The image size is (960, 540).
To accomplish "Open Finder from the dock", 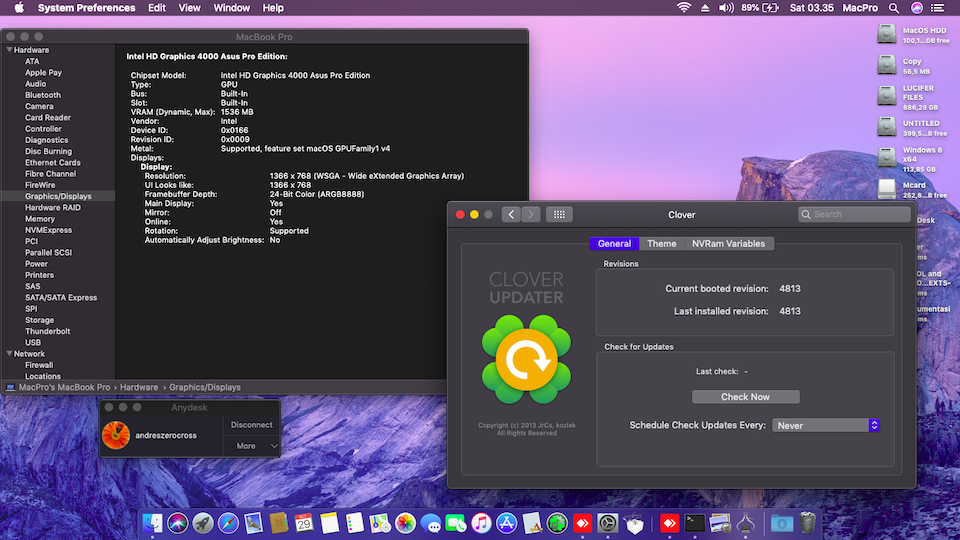I will tap(152, 523).
